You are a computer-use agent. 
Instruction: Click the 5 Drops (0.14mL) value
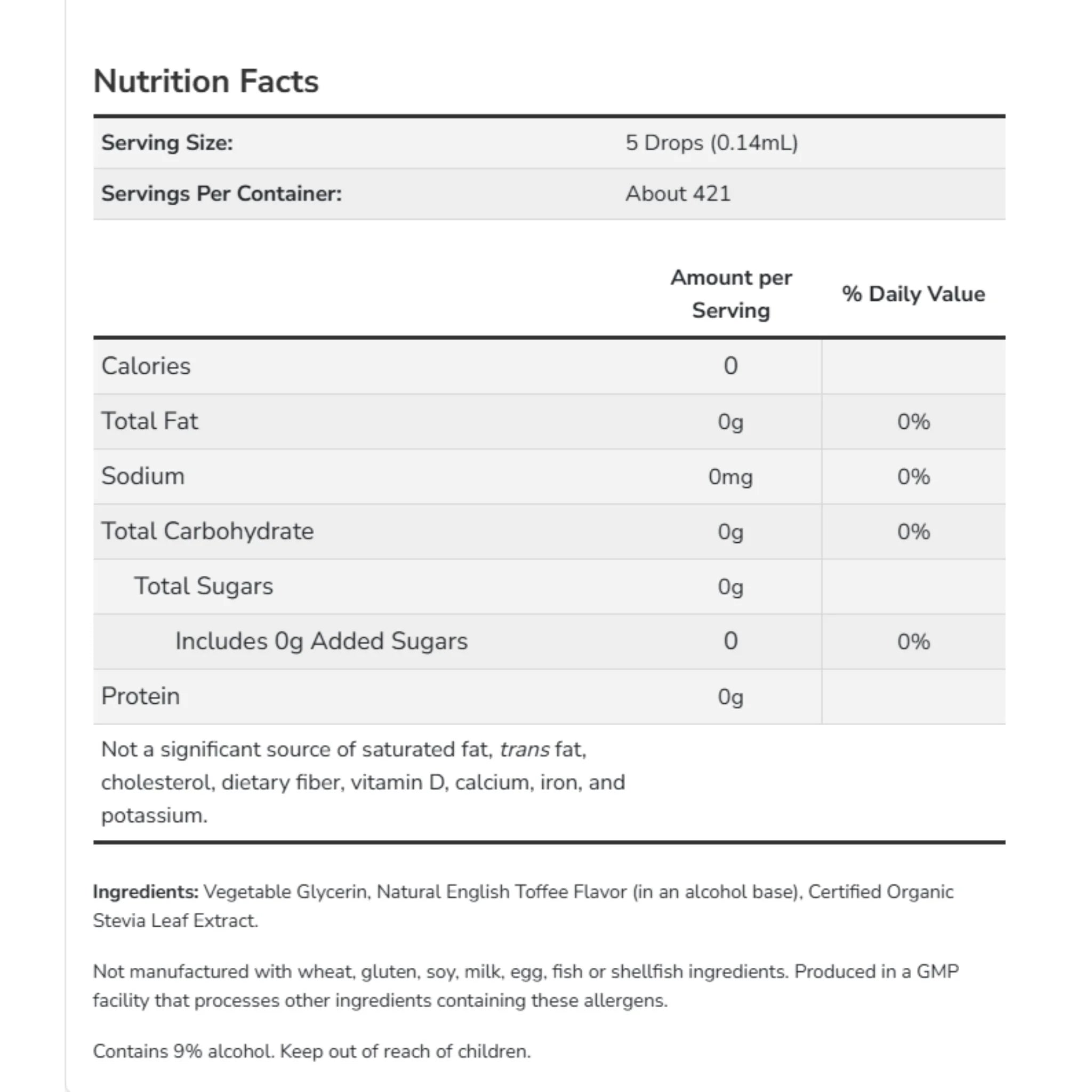pyautogui.click(x=712, y=142)
